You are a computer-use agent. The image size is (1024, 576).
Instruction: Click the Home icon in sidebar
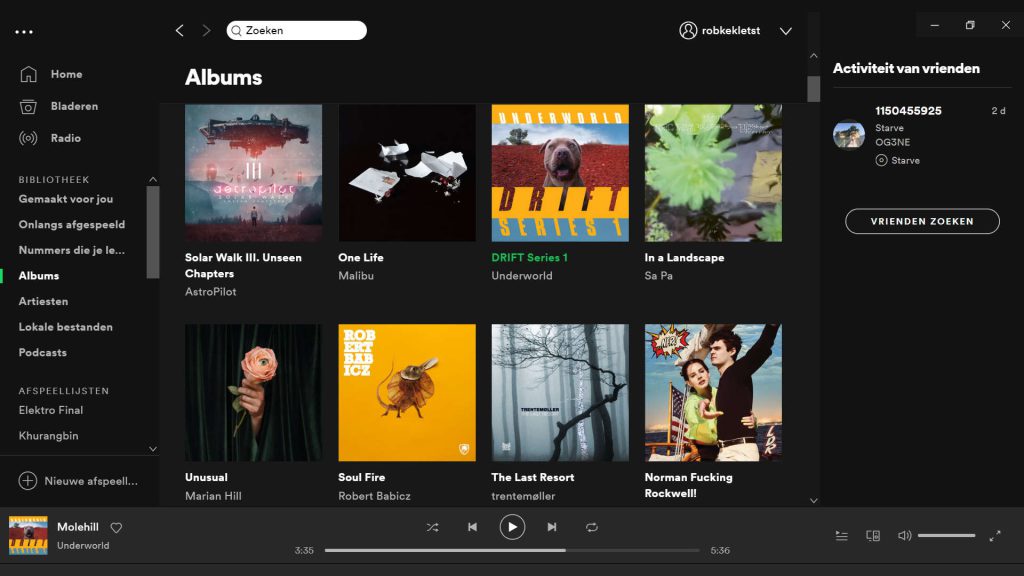point(28,74)
